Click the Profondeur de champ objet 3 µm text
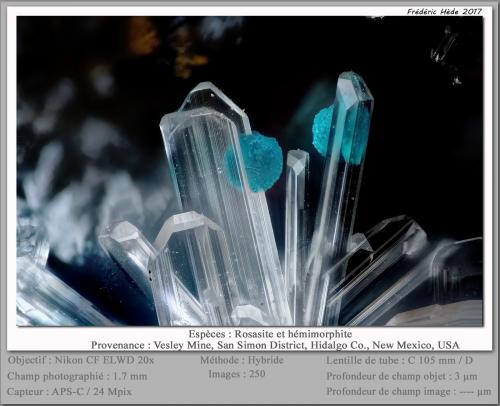The height and width of the screenshot is (406, 500). pyautogui.click(x=402, y=376)
